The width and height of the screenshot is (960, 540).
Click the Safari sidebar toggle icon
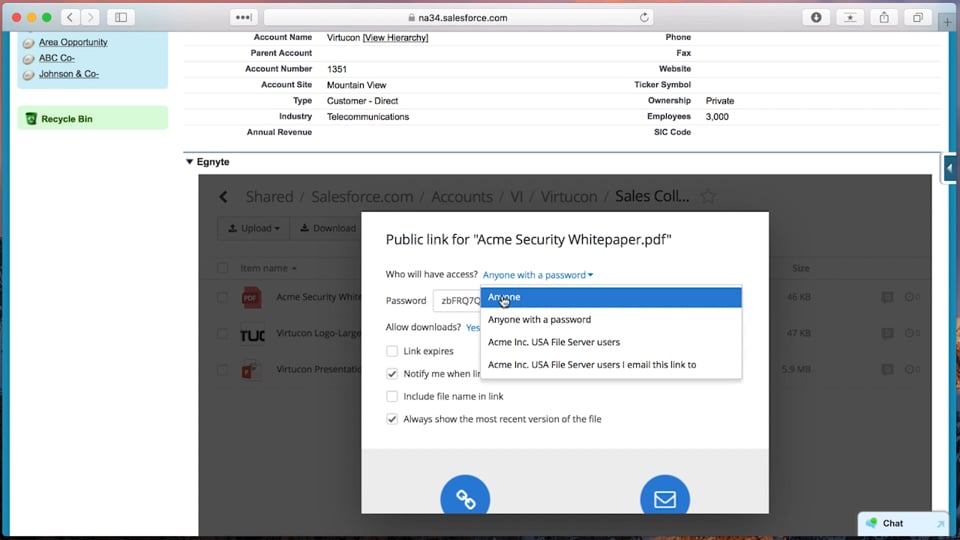[121, 17]
